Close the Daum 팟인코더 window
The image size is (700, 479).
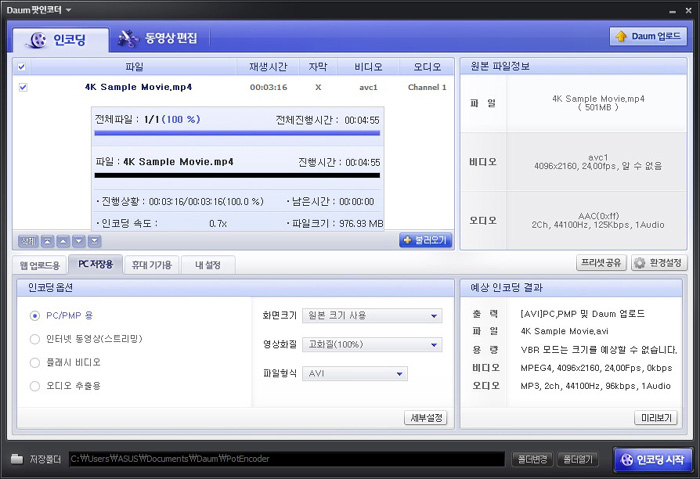tap(688, 10)
